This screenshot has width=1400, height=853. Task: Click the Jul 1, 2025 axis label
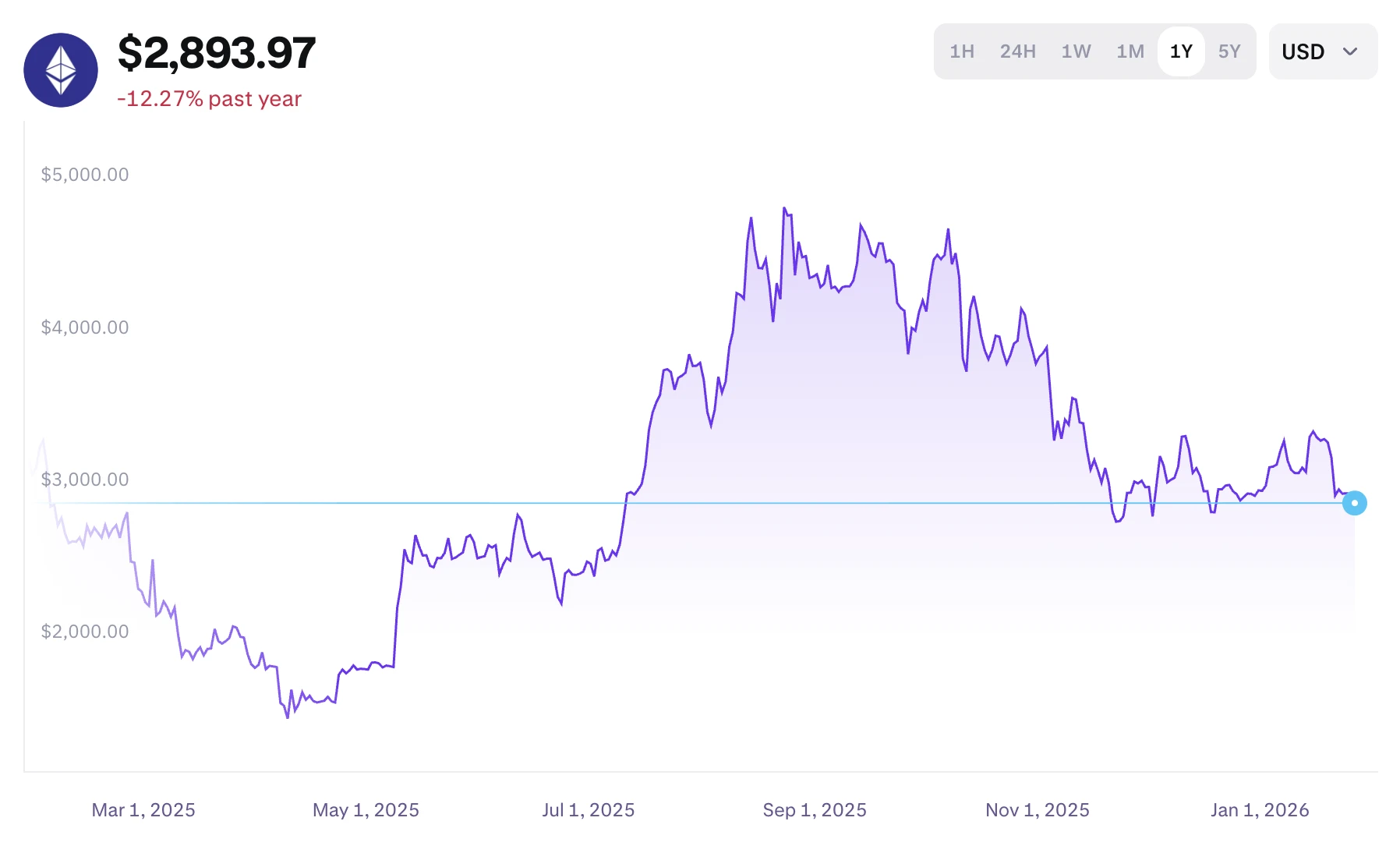tap(589, 810)
